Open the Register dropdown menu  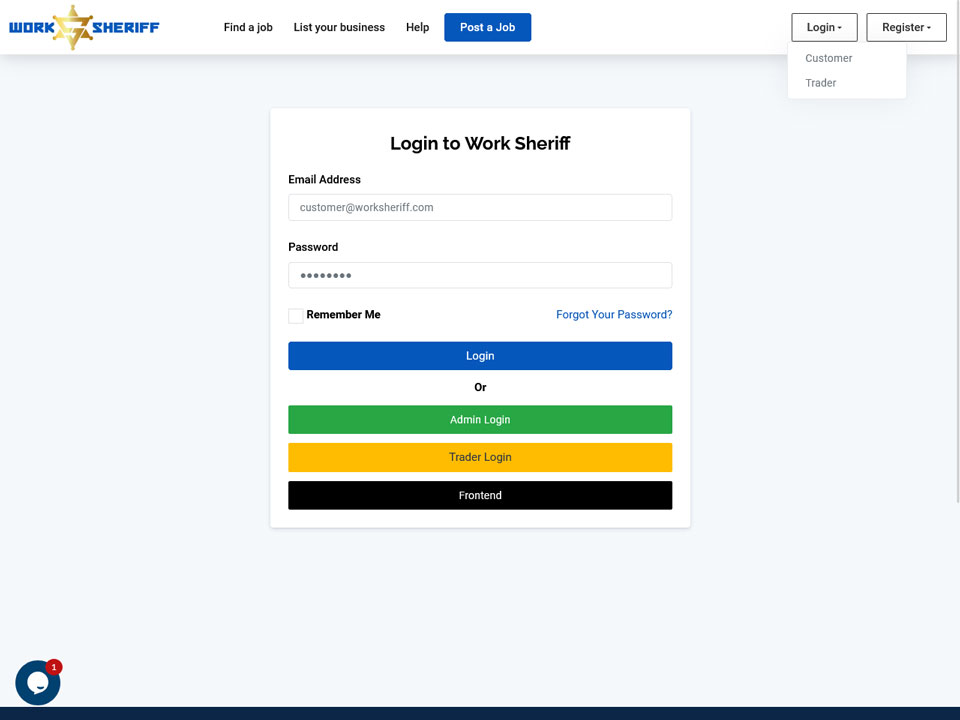pos(906,28)
